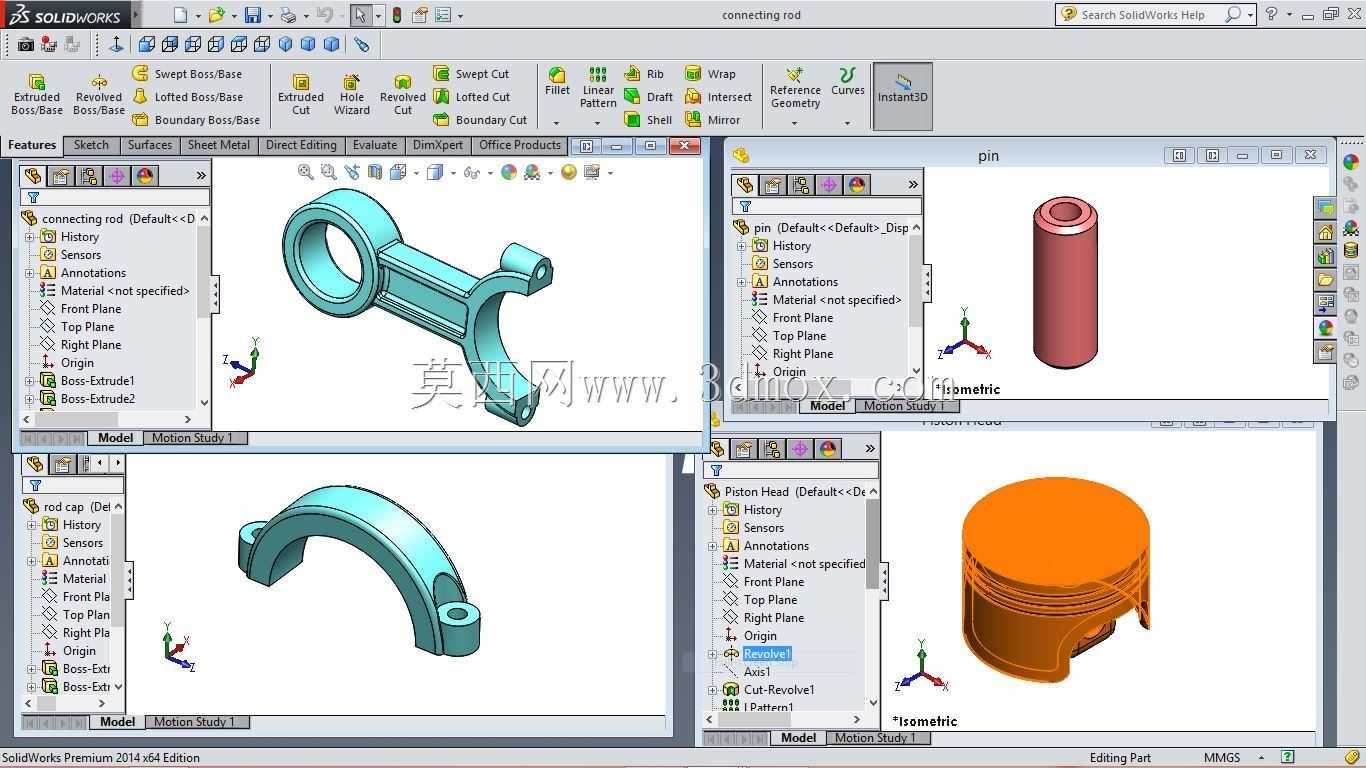Click the Extruded Boss/Base tool
Viewport: 1366px width, 768px height.
coord(37,94)
